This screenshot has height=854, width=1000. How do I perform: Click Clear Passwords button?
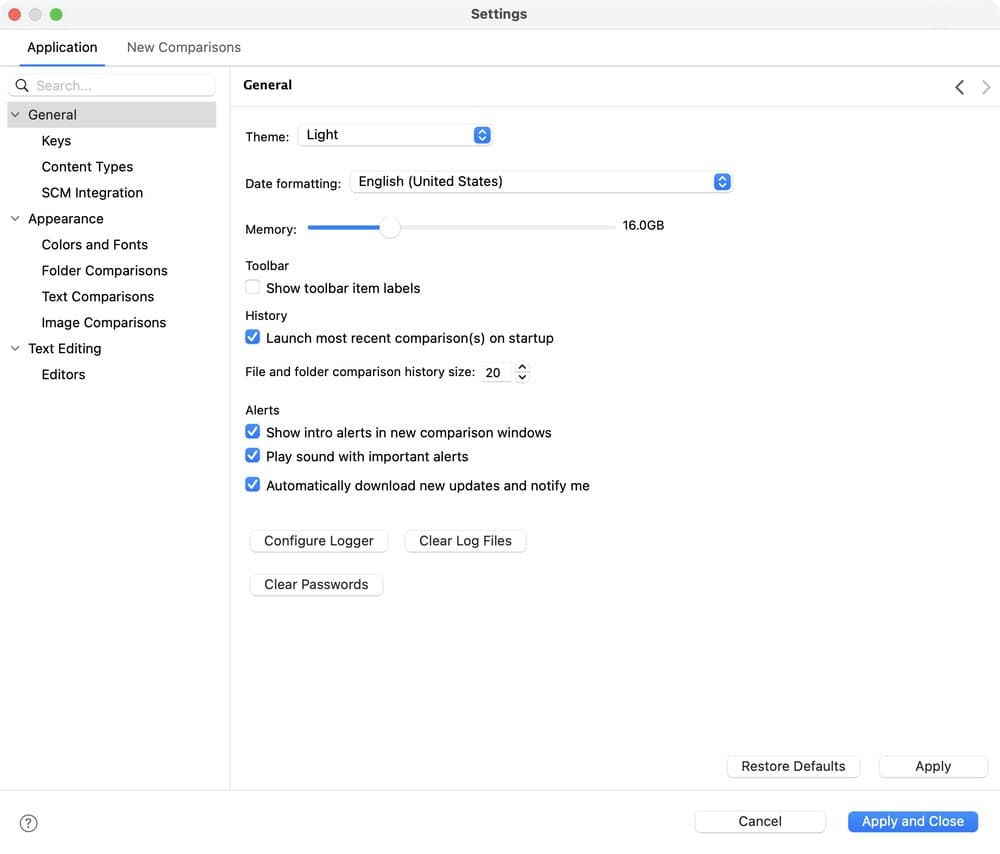click(x=316, y=585)
